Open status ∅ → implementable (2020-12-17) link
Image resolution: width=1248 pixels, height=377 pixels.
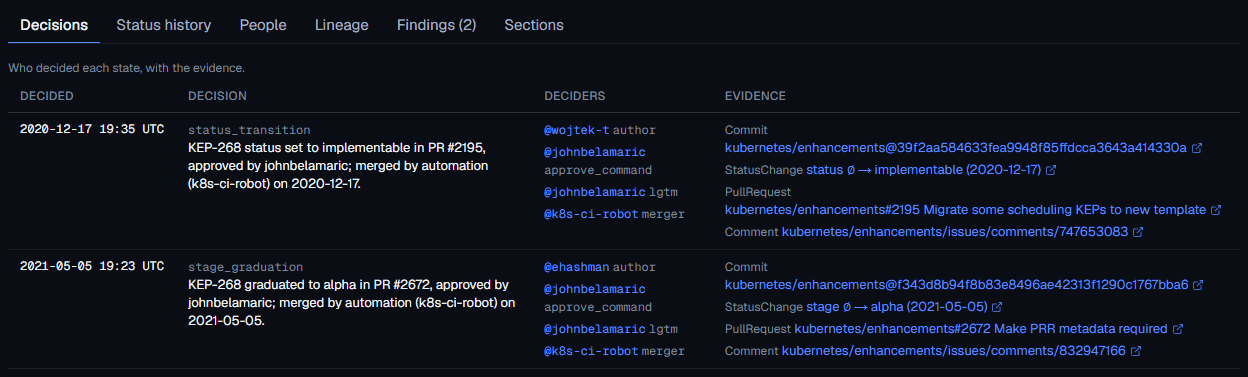[x=923, y=170]
